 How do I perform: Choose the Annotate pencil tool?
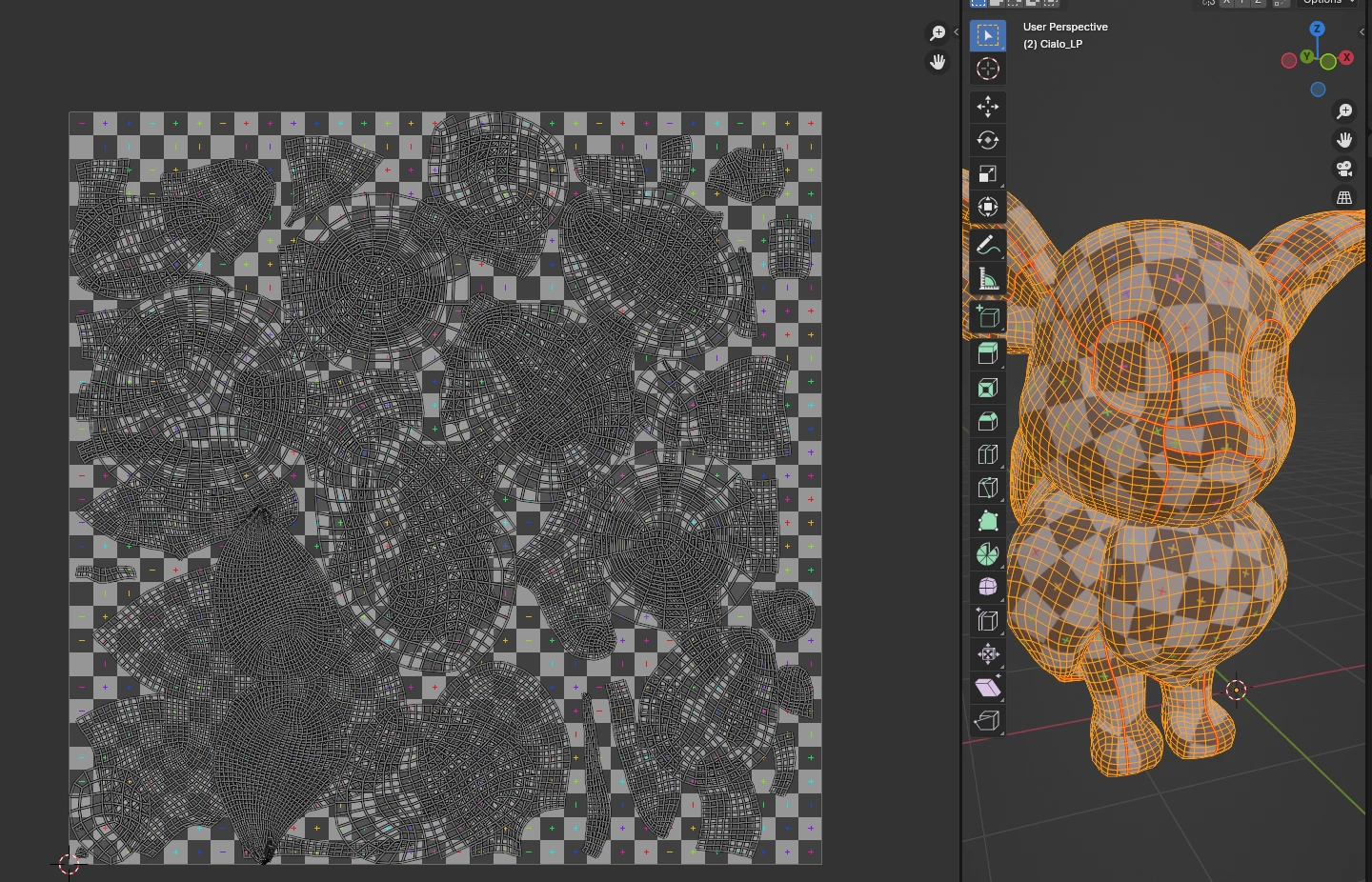point(988,245)
